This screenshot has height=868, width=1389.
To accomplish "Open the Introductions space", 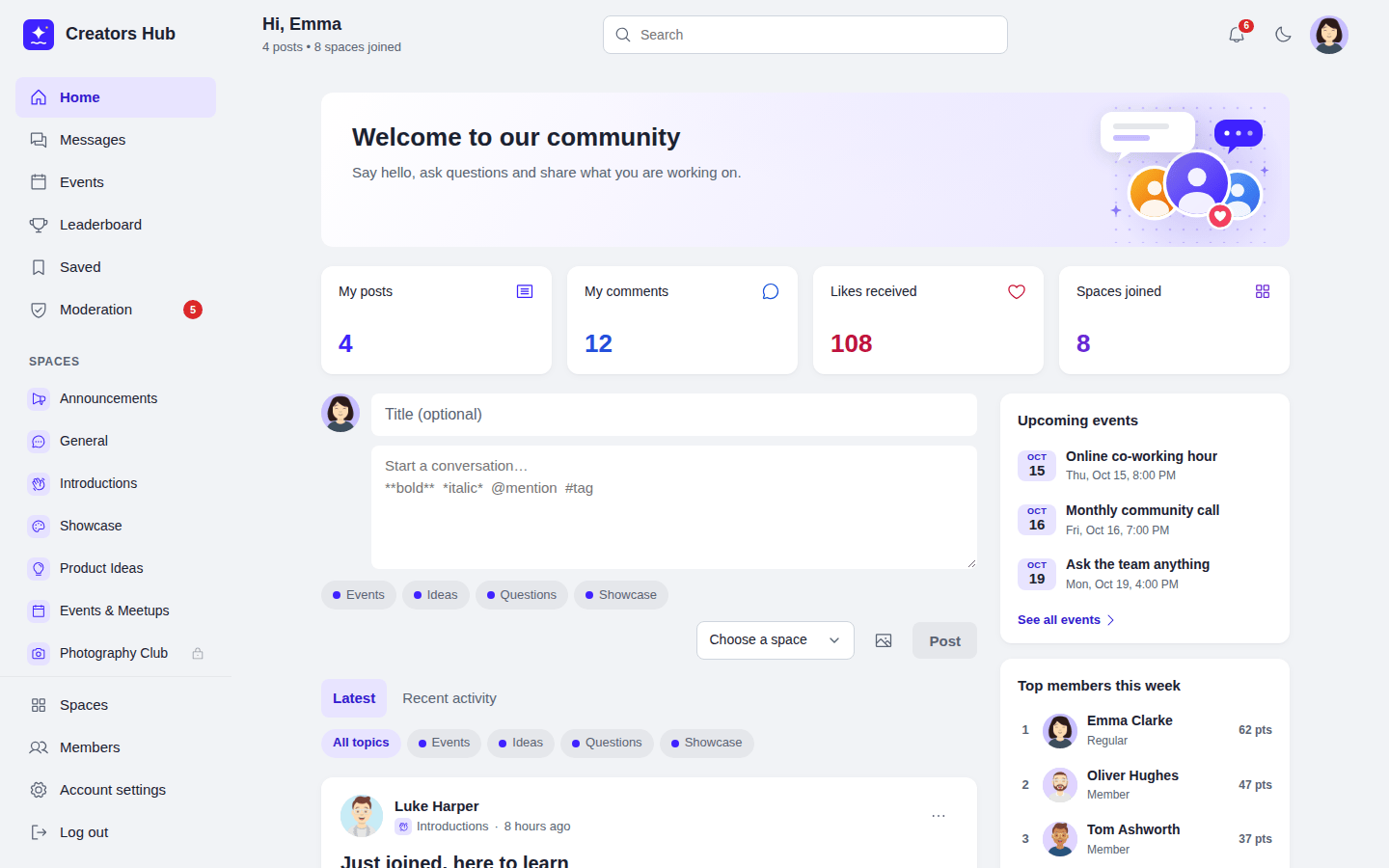I will coord(116,483).
